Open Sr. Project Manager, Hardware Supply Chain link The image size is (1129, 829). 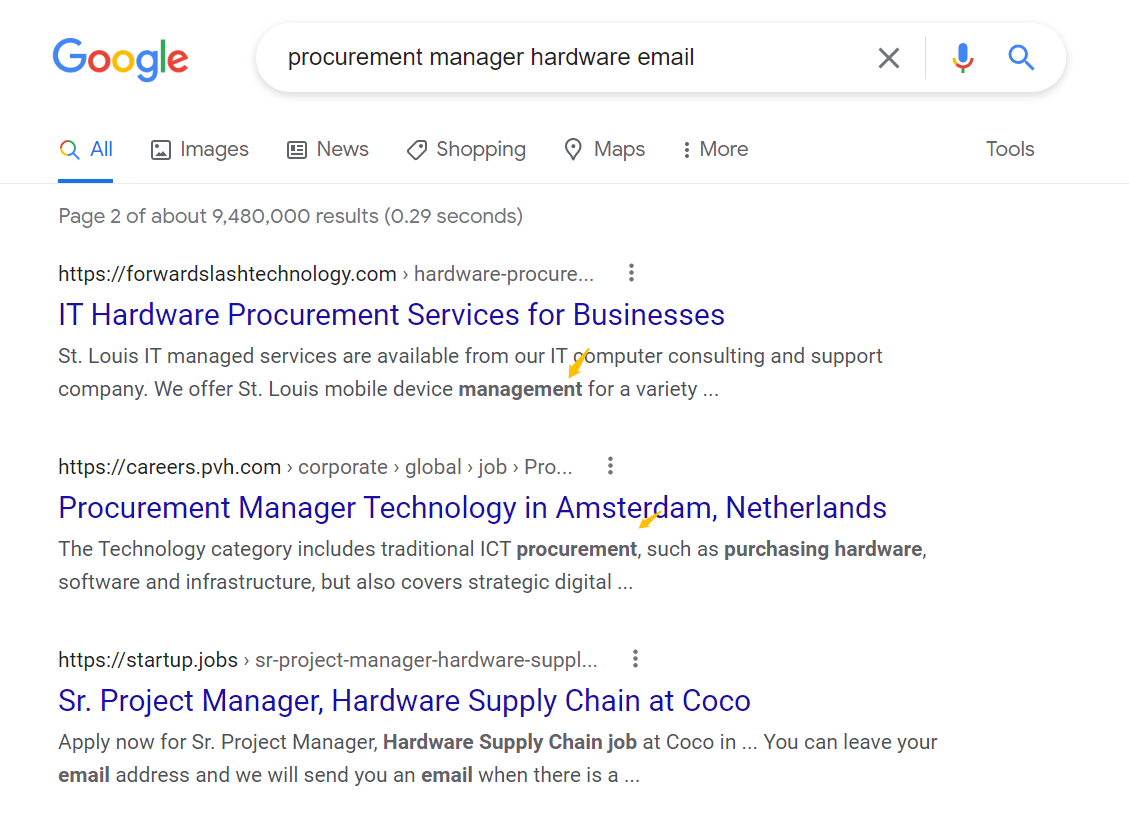405,701
